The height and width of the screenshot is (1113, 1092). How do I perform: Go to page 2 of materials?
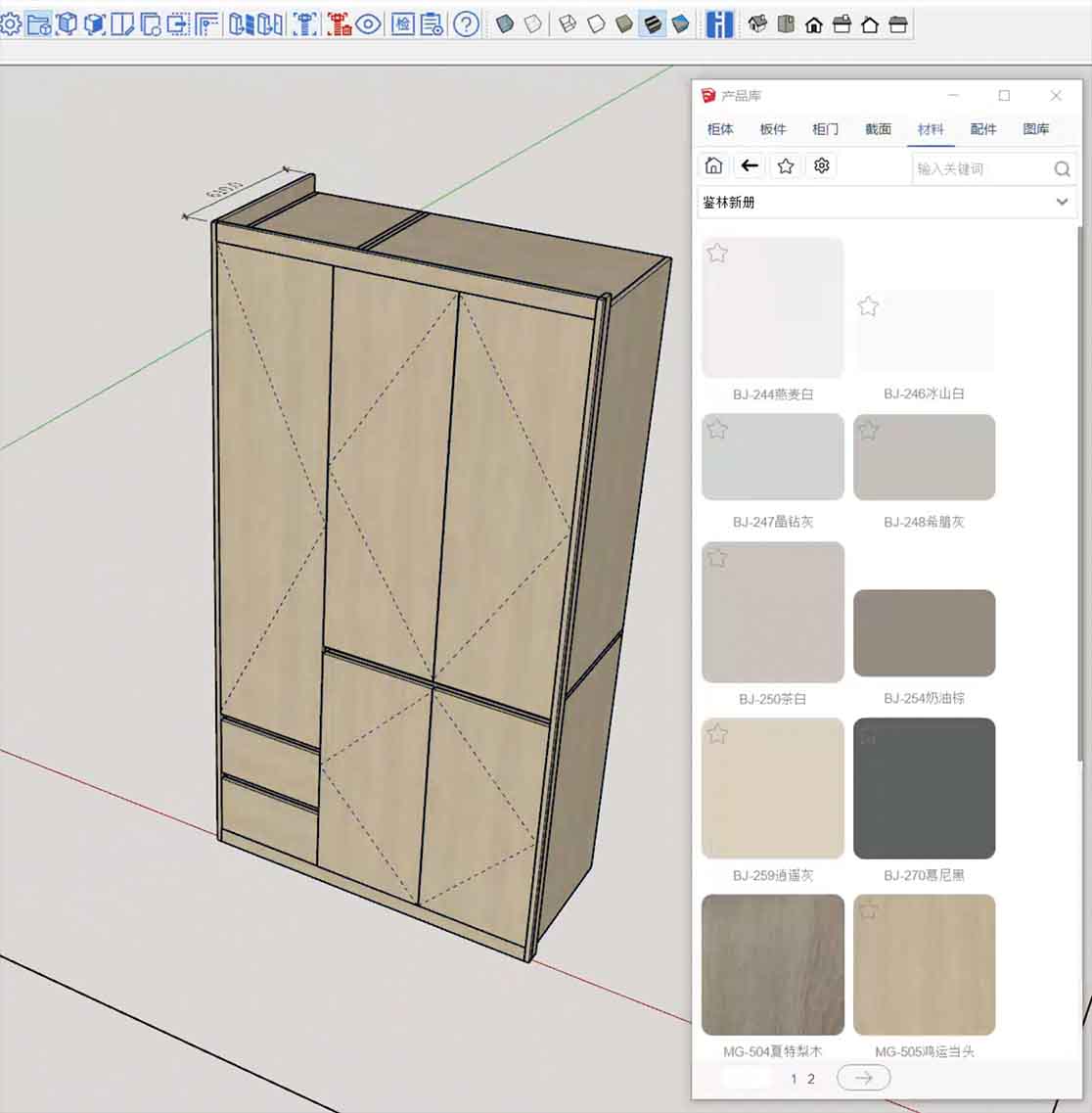click(811, 1079)
